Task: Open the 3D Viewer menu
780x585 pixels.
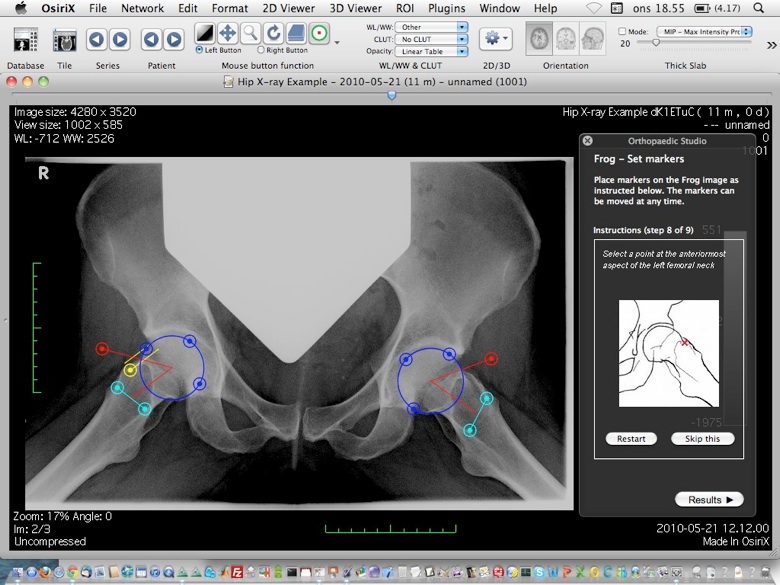Action: pyautogui.click(x=355, y=8)
